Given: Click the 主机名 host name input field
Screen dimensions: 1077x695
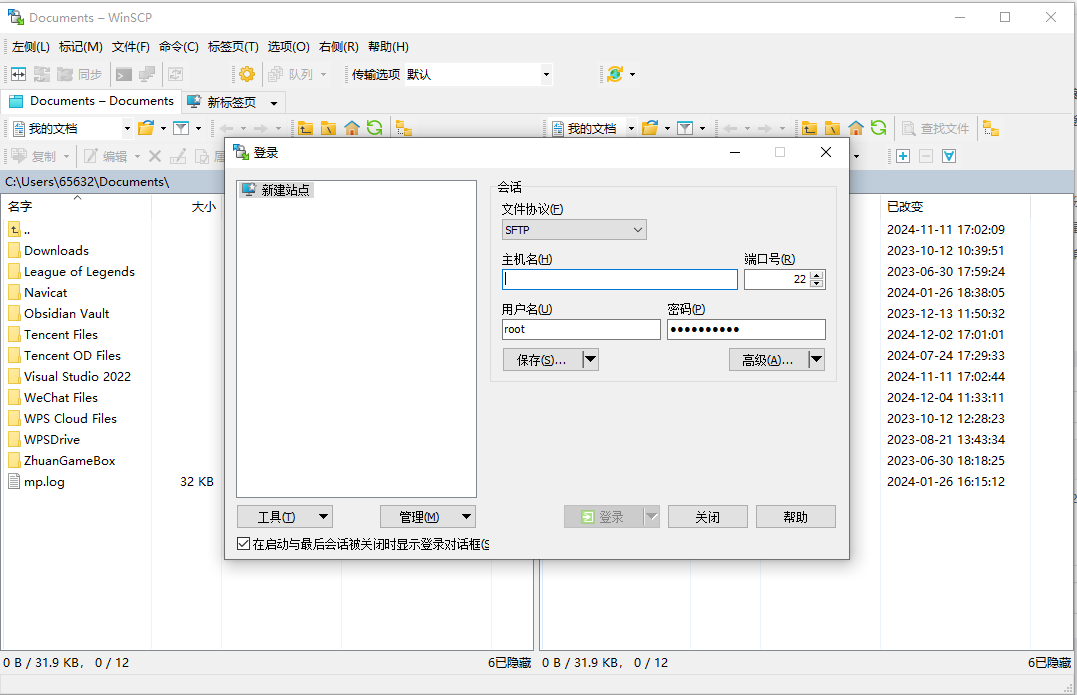Looking at the screenshot, I should click(620, 279).
